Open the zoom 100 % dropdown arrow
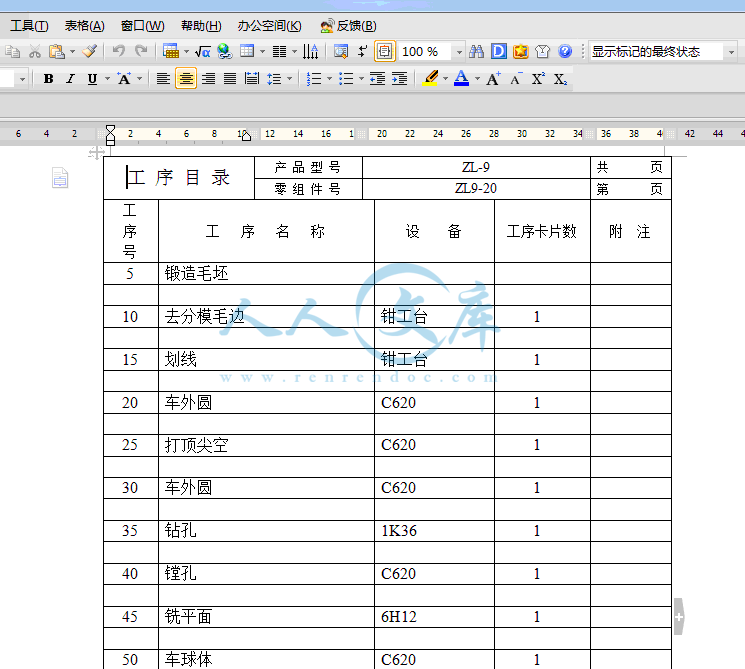745x669 pixels. (x=459, y=52)
